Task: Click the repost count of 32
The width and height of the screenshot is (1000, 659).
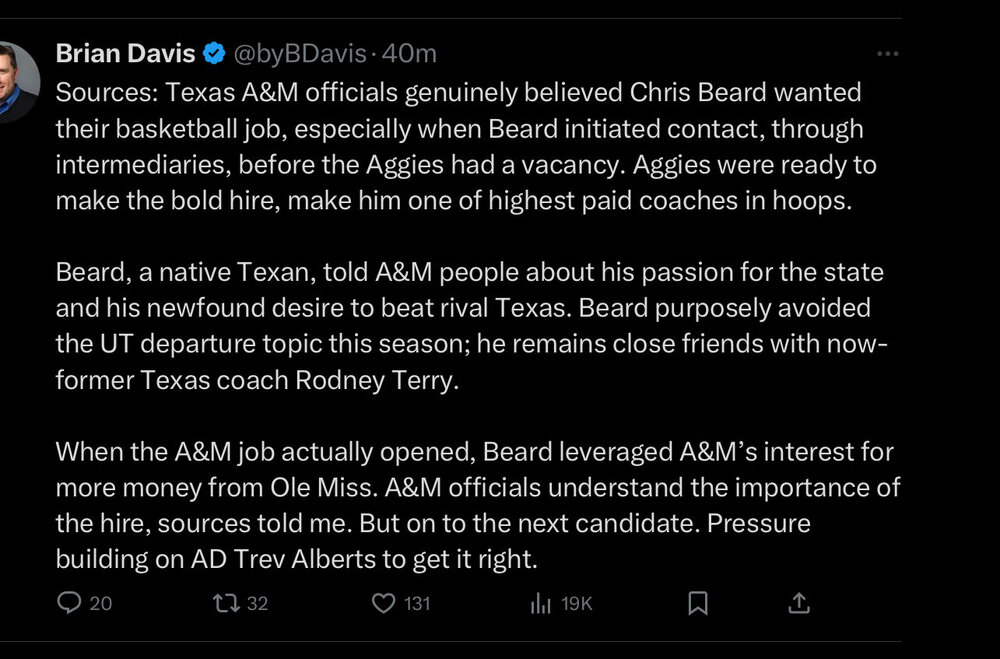Action: (257, 603)
